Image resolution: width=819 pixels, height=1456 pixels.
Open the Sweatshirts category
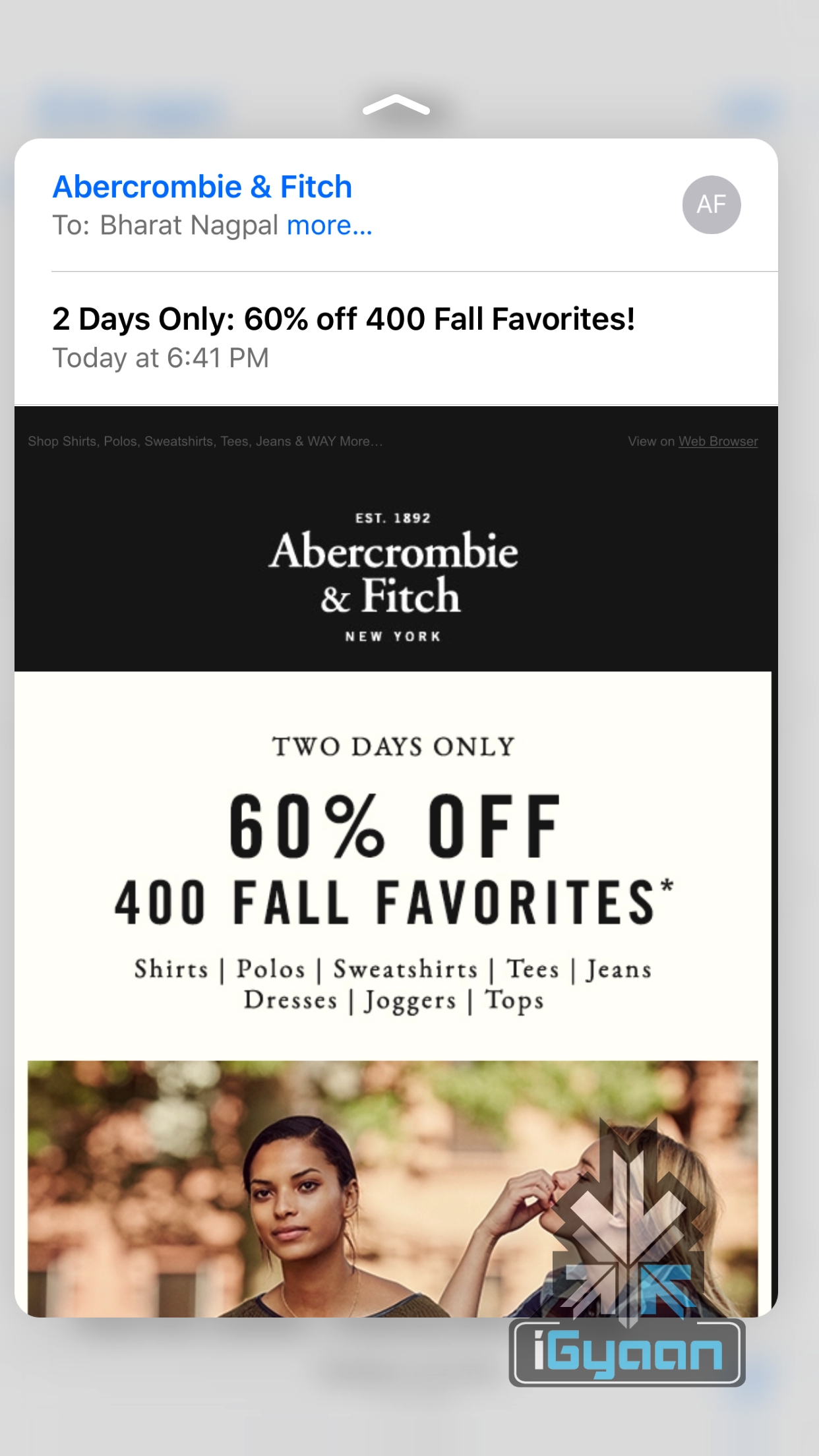pos(405,969)
